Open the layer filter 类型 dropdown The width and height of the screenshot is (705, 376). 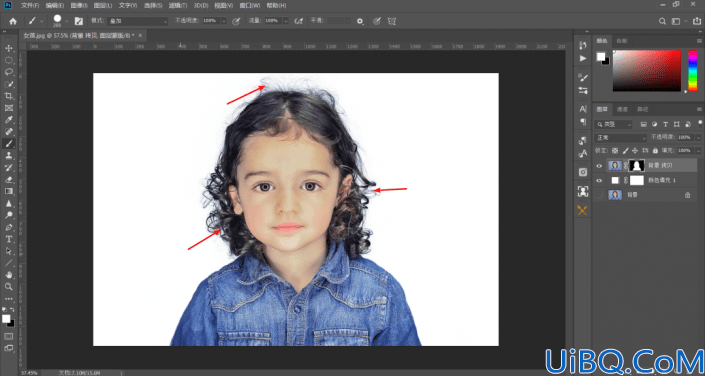tap(613, 124)
